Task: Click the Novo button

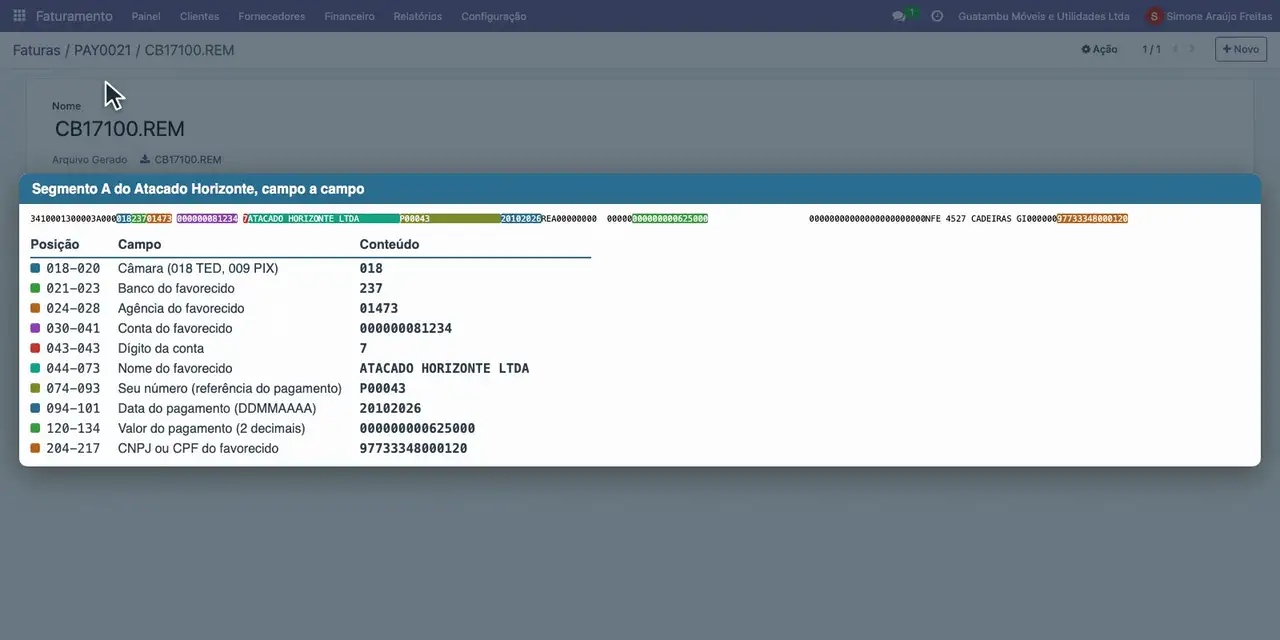Action: coord(1241,49)
